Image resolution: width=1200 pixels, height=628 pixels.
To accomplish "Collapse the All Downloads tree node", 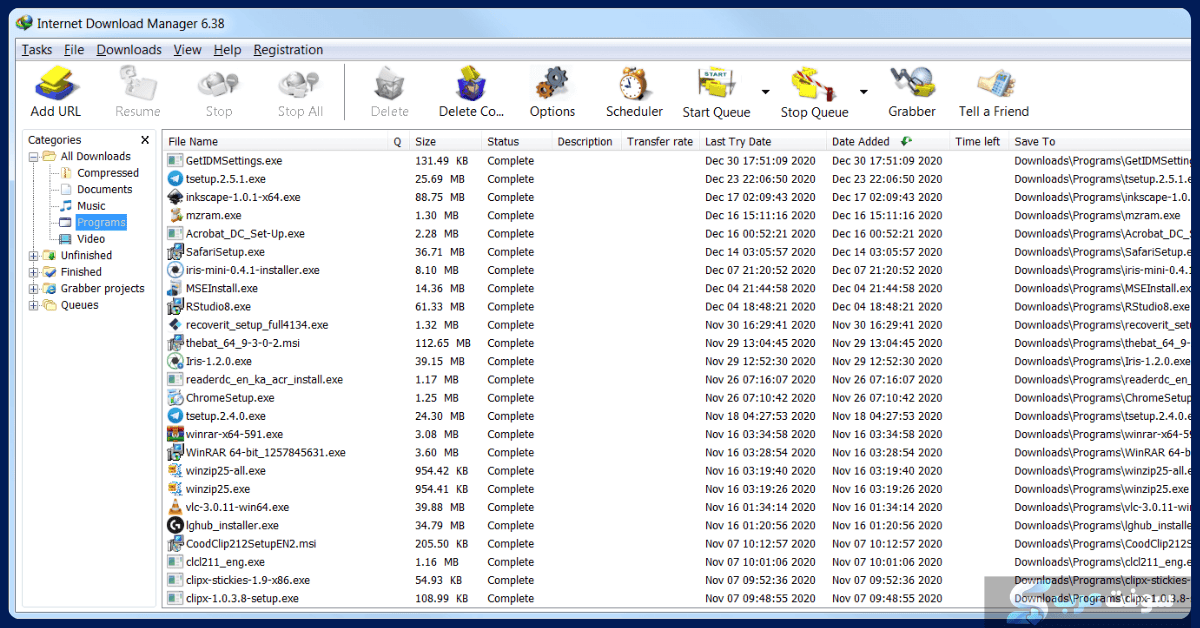I will [34, 157].
